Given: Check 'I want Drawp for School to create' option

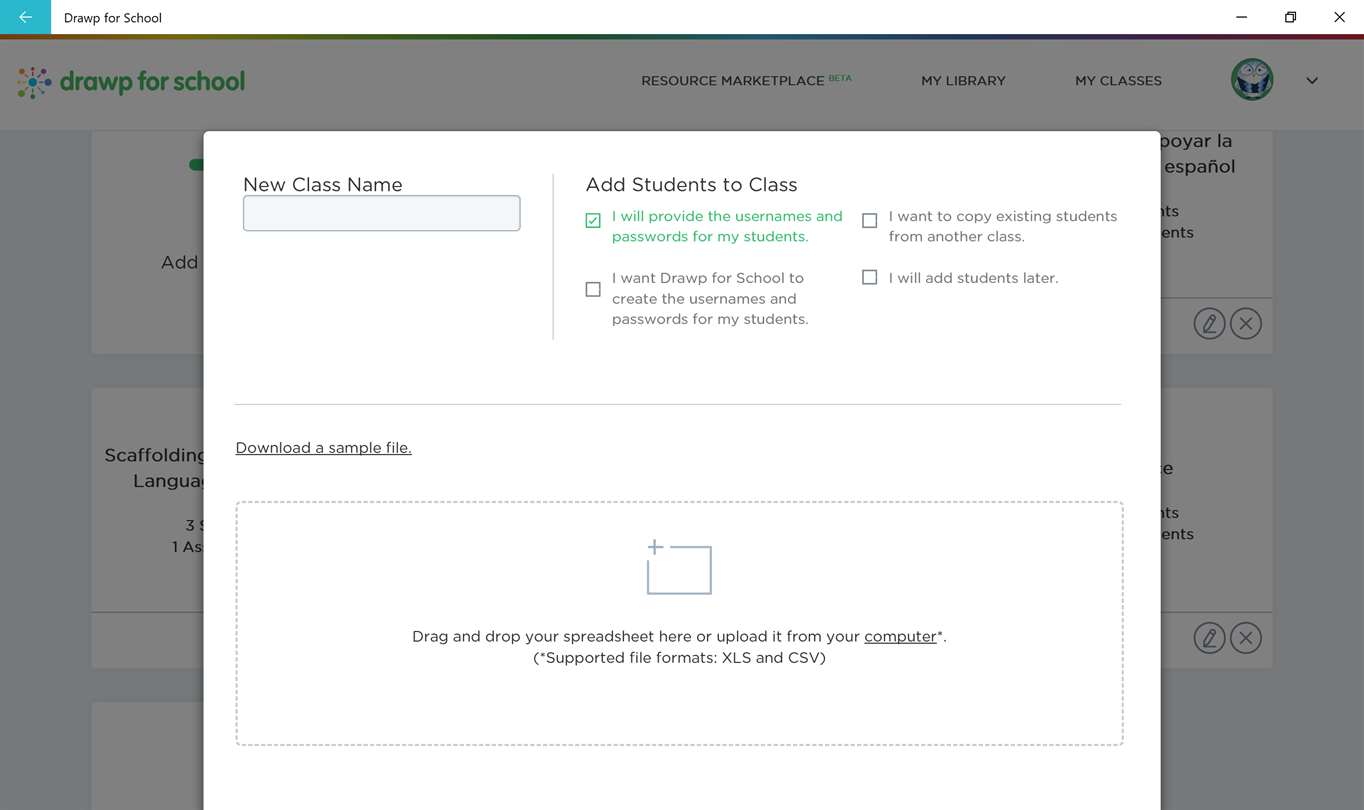Looking at the screenshot, I should coord(593,289).
